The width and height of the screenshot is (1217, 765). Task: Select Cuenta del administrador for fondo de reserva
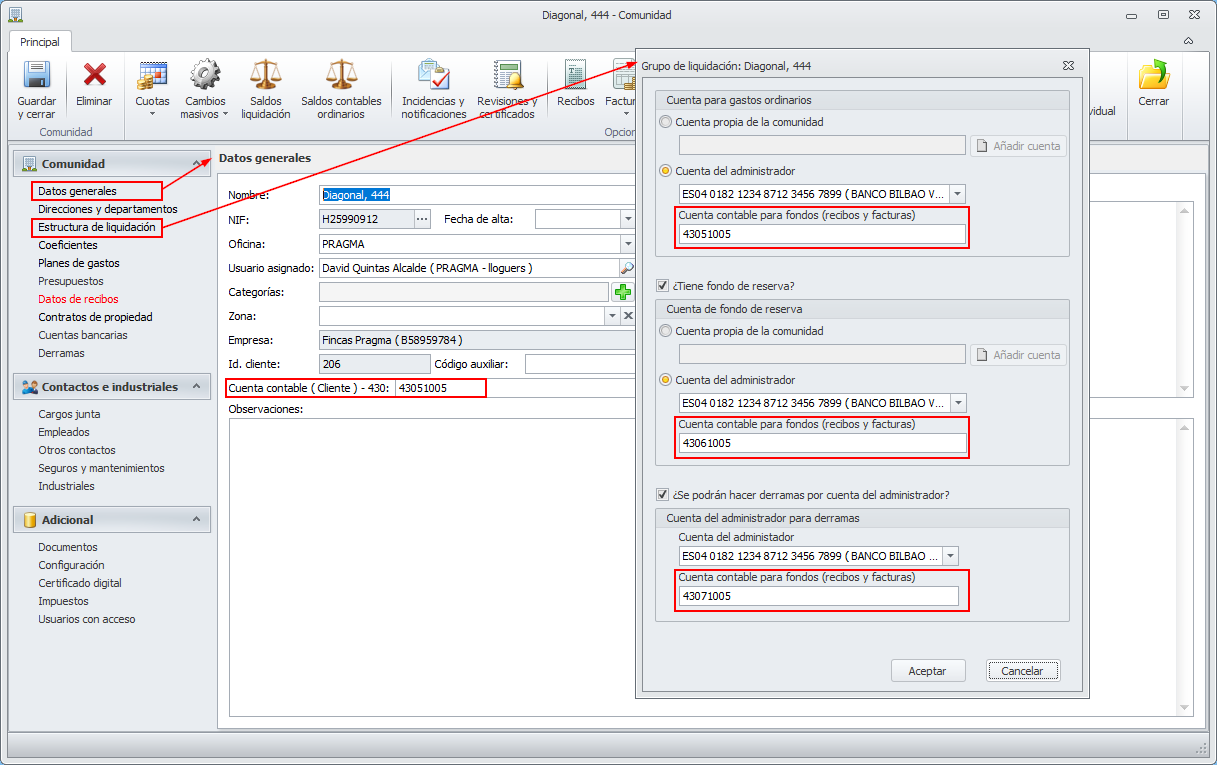pos(666,380)
